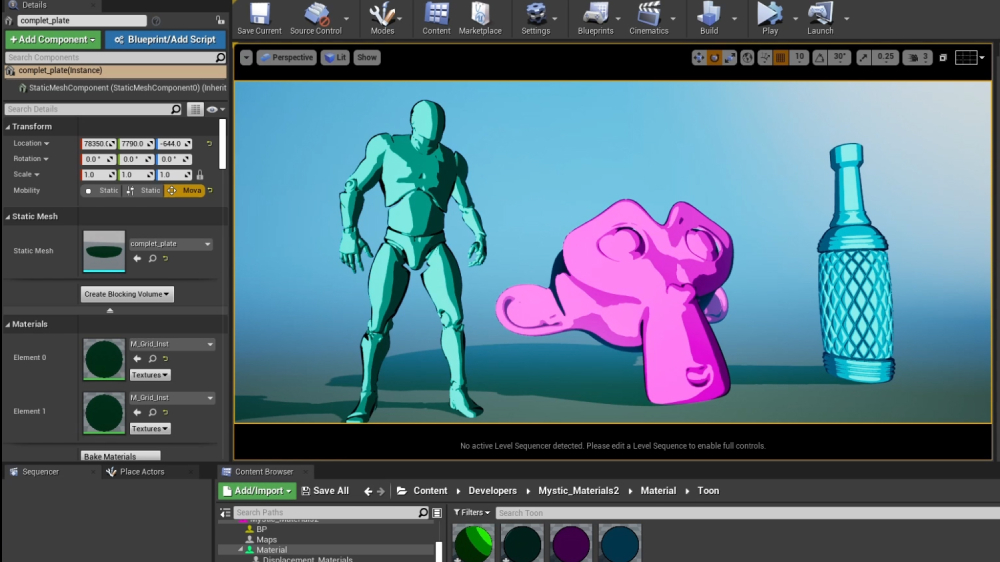The width and height of the screenshot is (1000, 562).
Task: Click the Launch toolbar icon
Action: point(820,18)
